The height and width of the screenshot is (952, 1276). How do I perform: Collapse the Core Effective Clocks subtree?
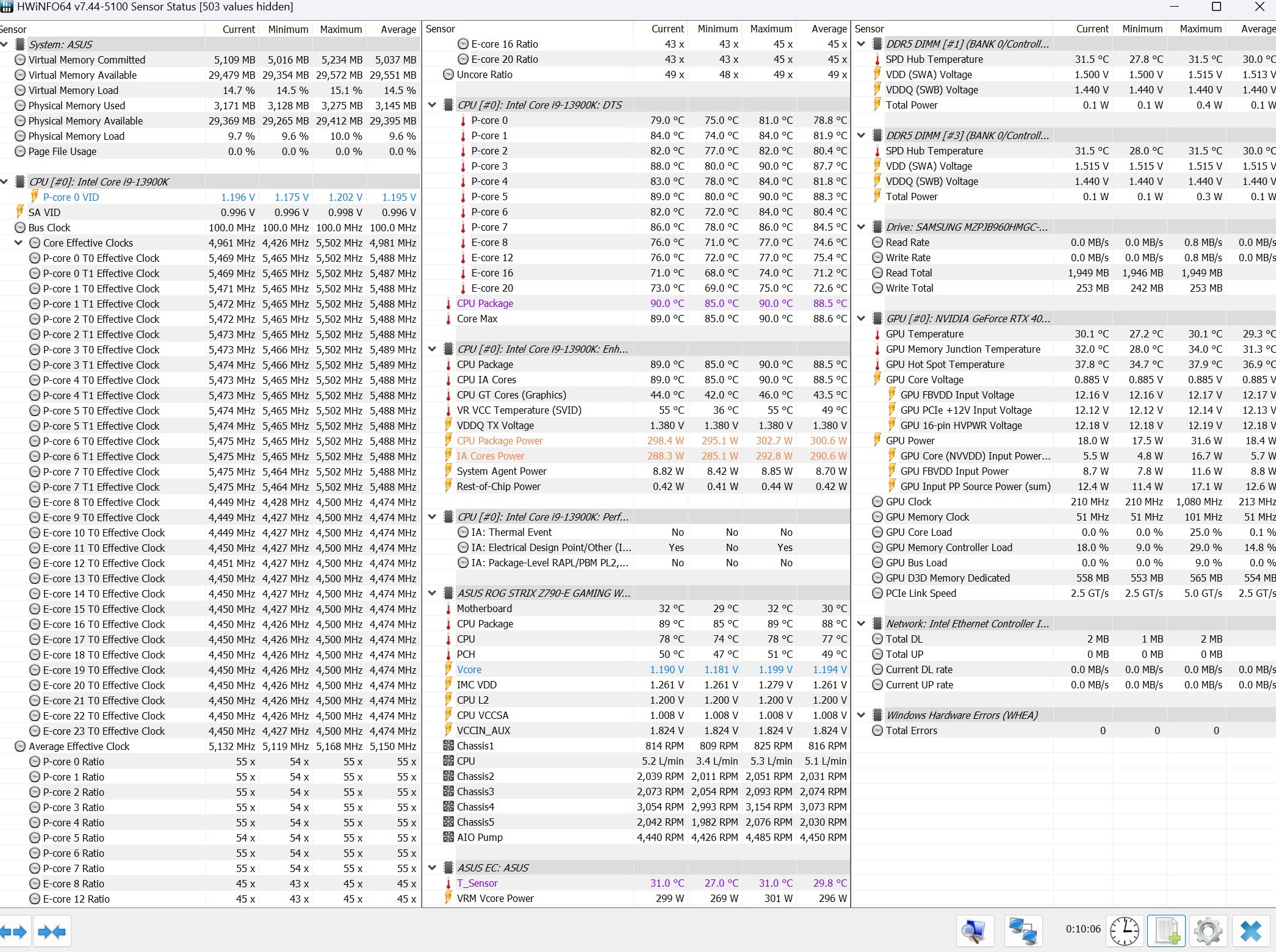point(19,243)
